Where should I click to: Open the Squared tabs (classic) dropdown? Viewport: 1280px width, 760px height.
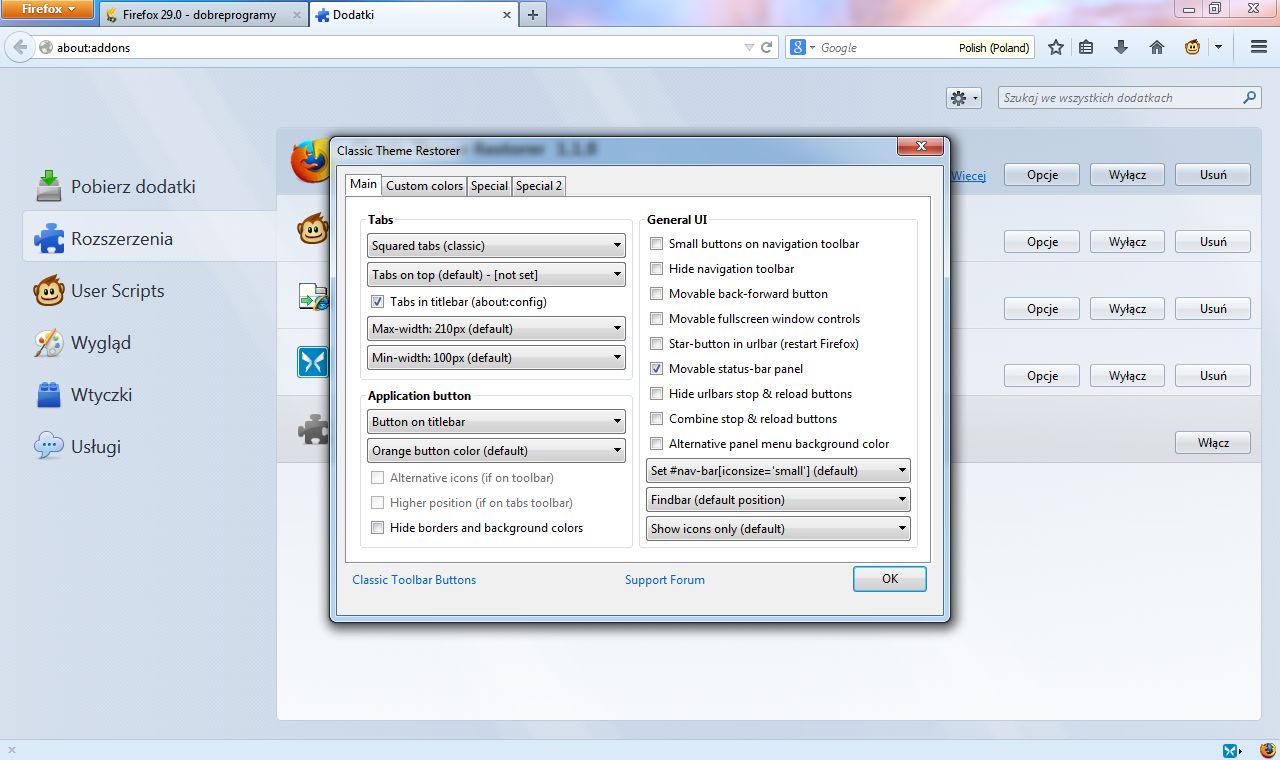pos(496,246)
